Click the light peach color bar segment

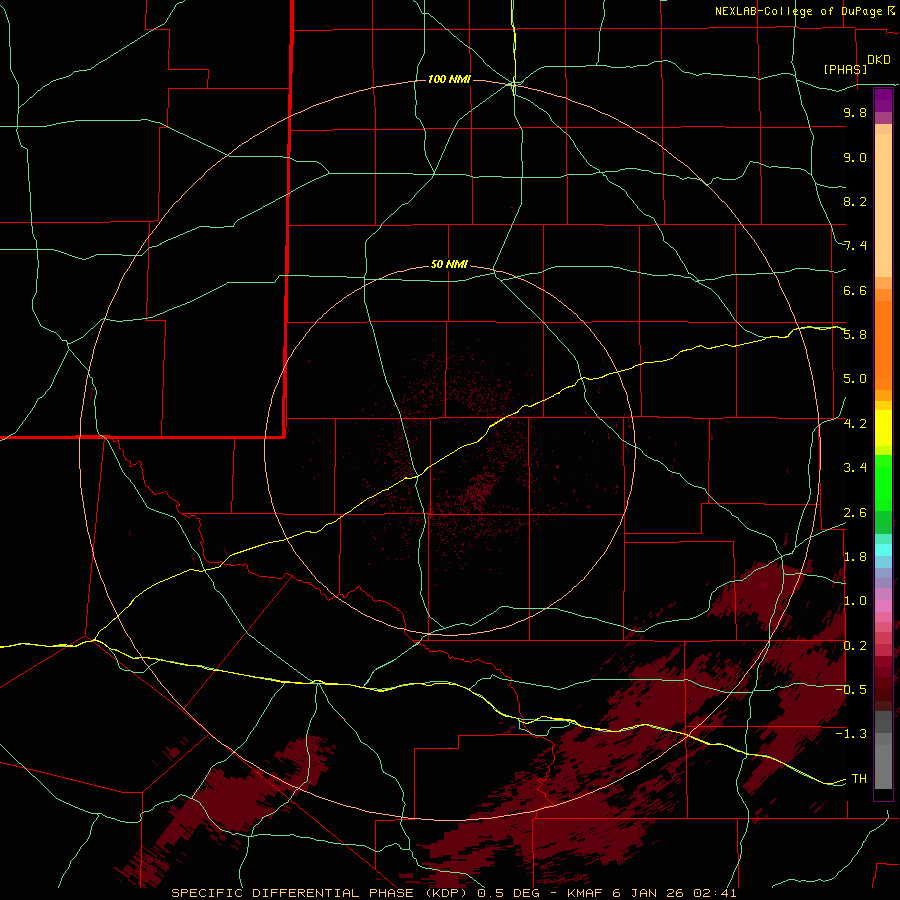(883, 205)
